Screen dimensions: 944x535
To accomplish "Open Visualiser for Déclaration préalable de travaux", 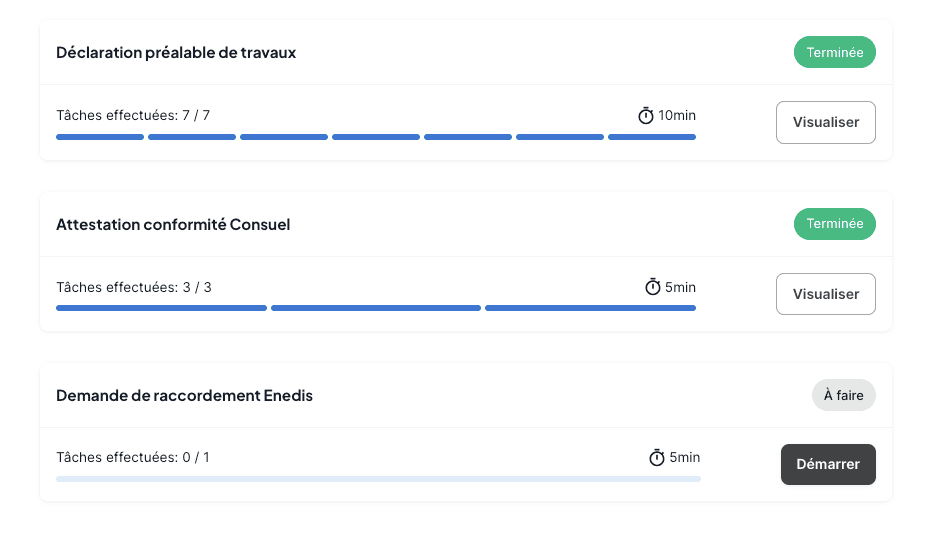I will pyautogui.click(x=826, y=122).
